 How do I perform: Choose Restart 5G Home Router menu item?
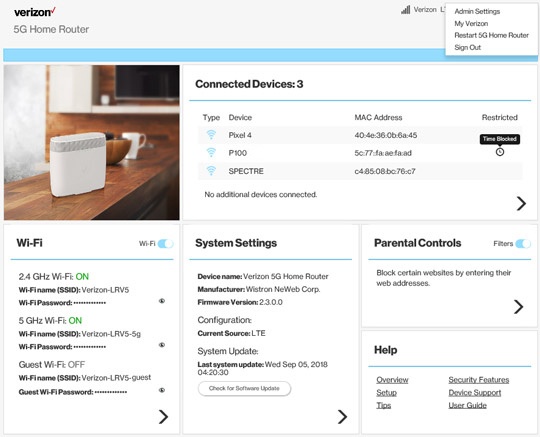tap(491, 35)
